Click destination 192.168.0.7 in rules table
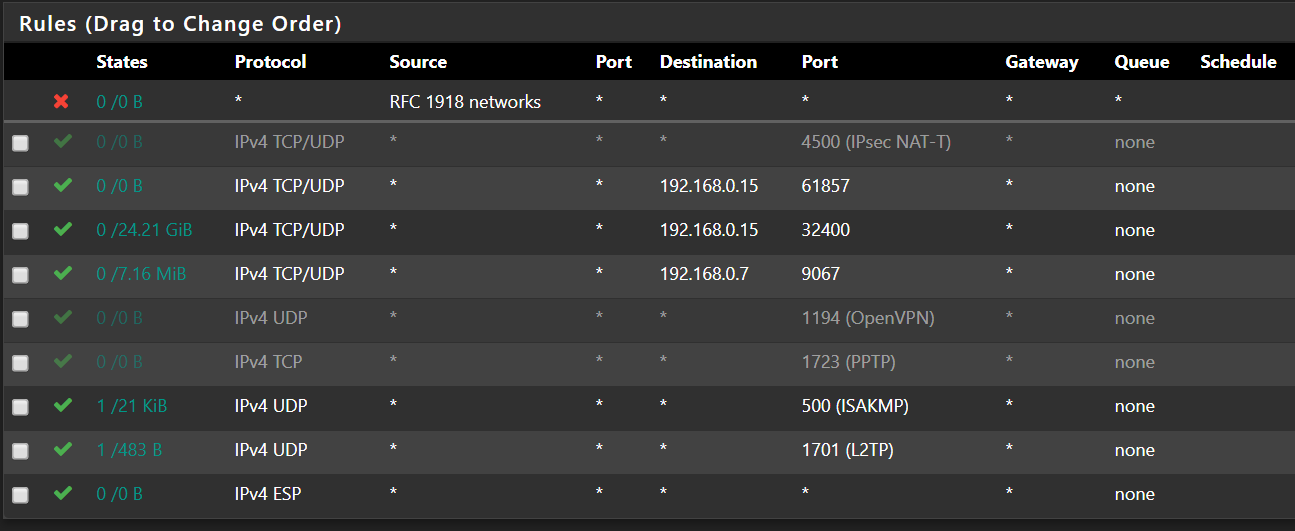1295x531 pixels. pyautogui.click(x=704, y=274)
